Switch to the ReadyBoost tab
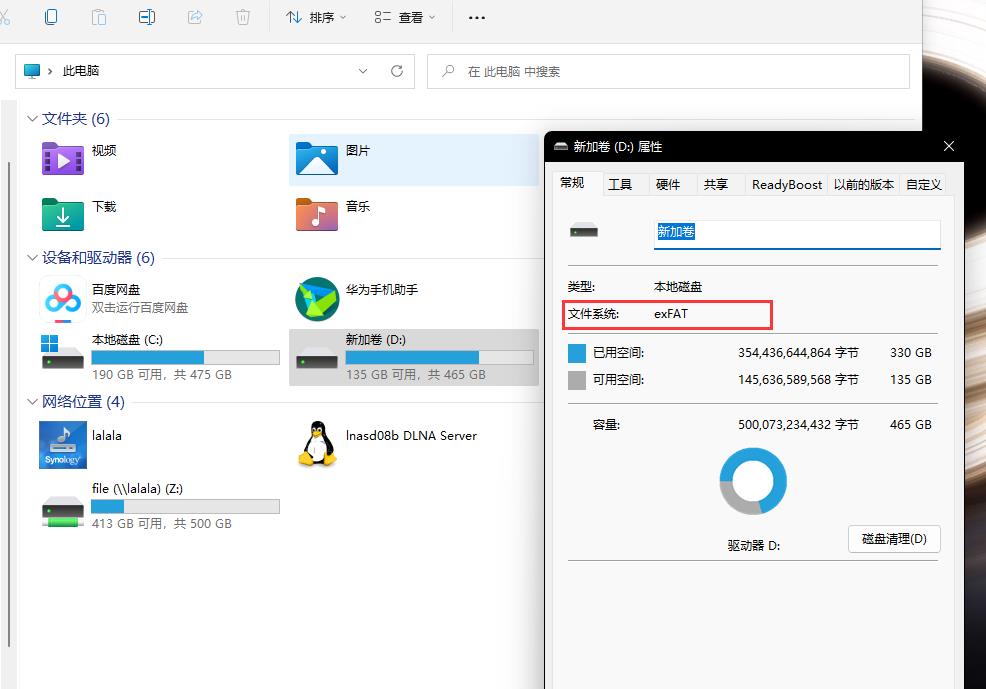Viewport: 986px width, 689px height. [x=786, y=184]
